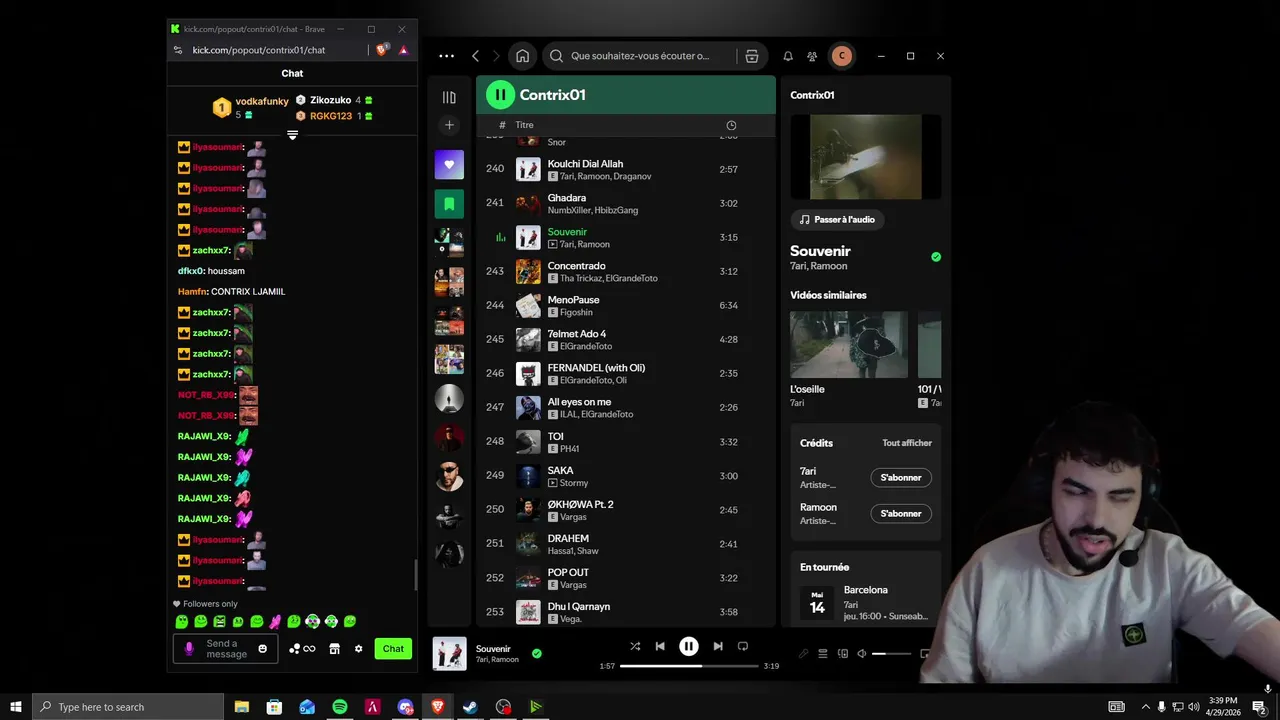Toggle the lyrics microphone icon

[x=803, y=654]
